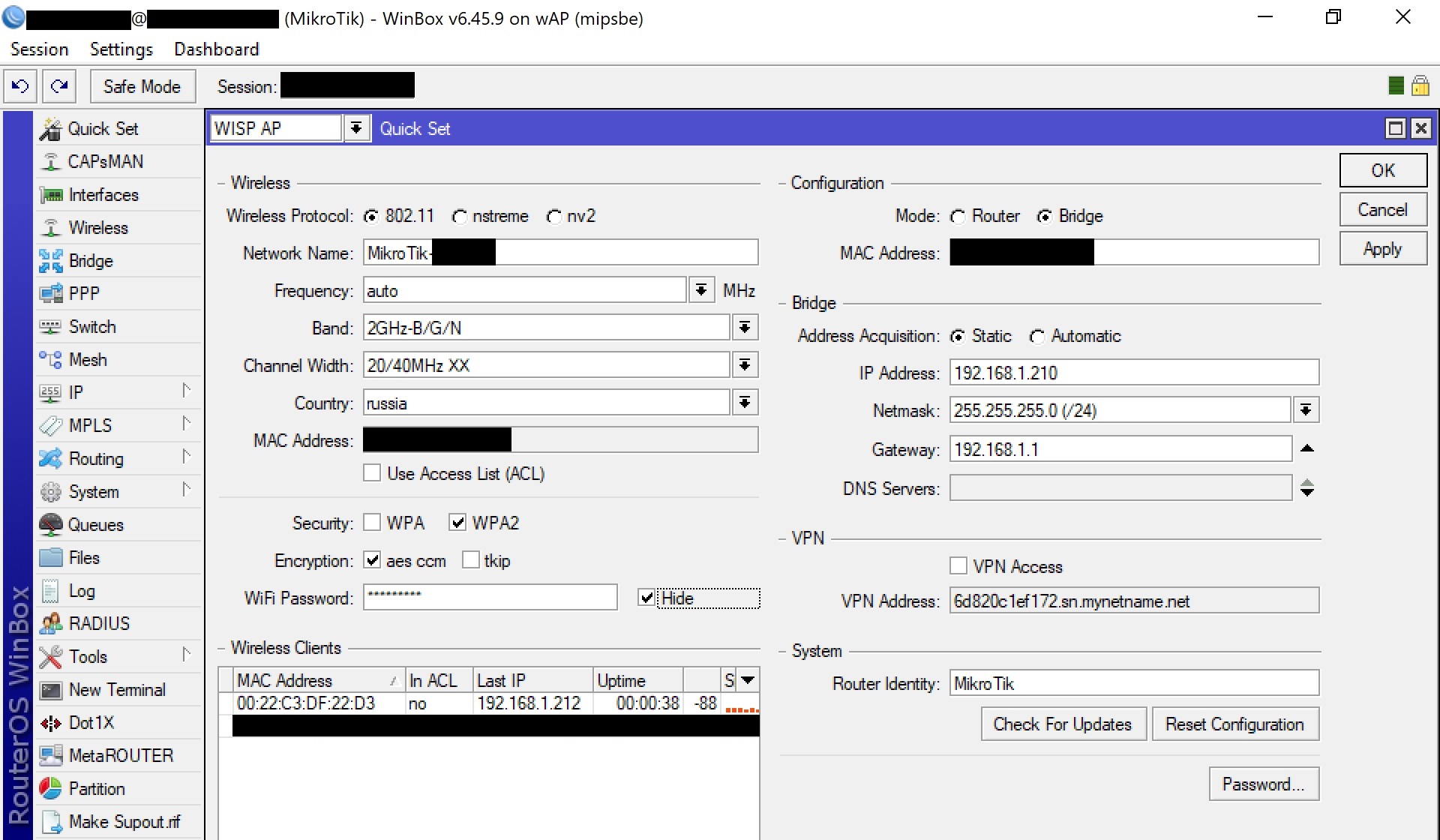Toggle Safe Mode button

142,86
